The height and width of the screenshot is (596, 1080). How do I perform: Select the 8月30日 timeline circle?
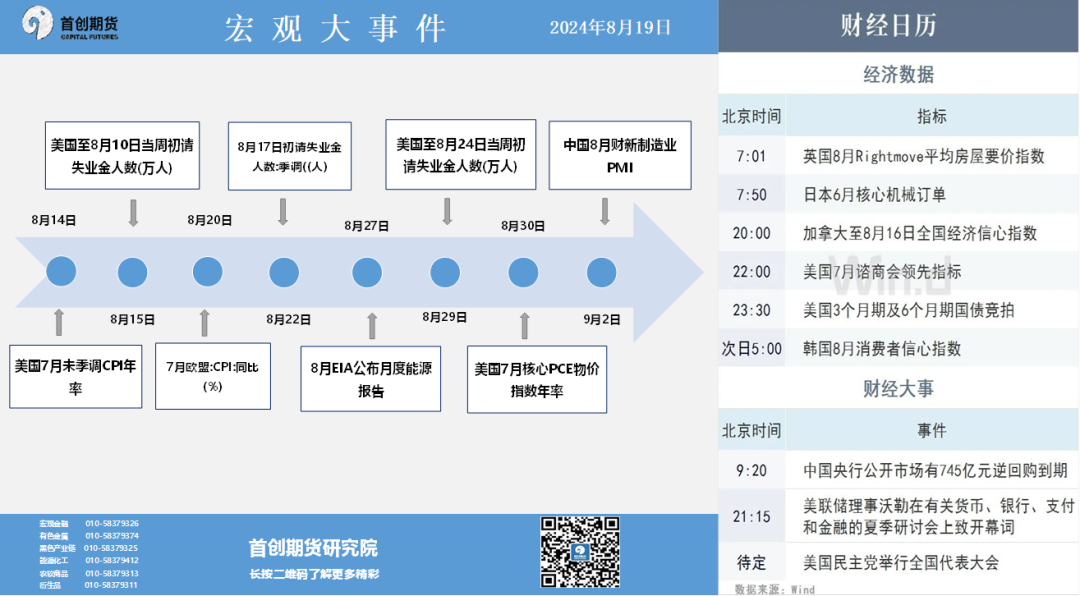tap(523, 272)
